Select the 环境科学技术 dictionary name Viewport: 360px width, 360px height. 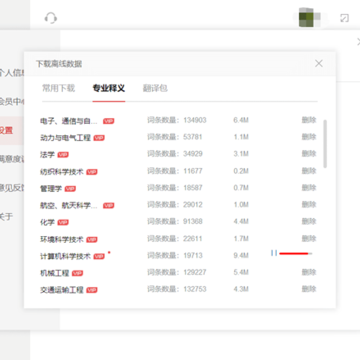click(62, 239)
